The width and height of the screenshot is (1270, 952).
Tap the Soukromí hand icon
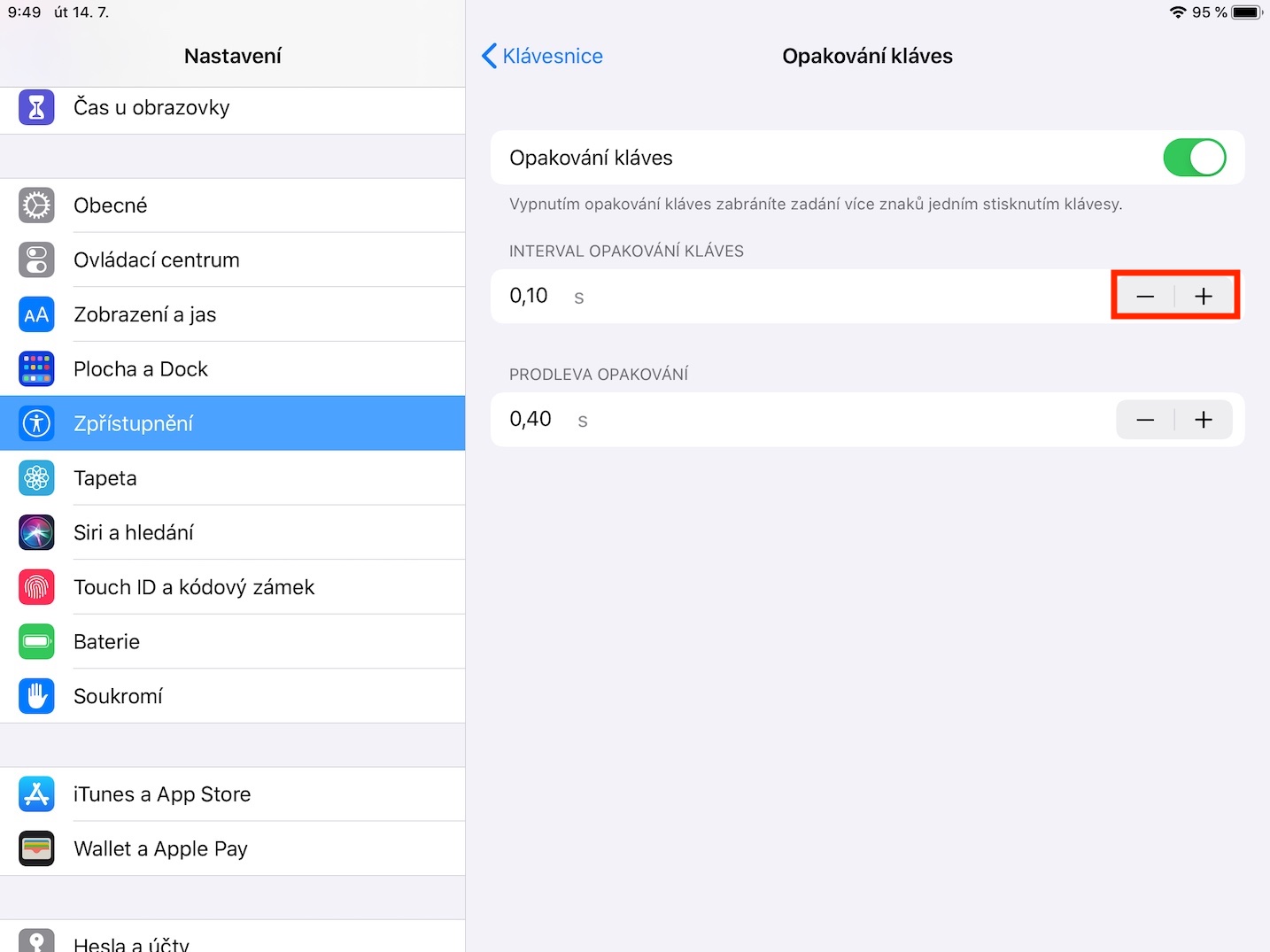tap(36, 696)
